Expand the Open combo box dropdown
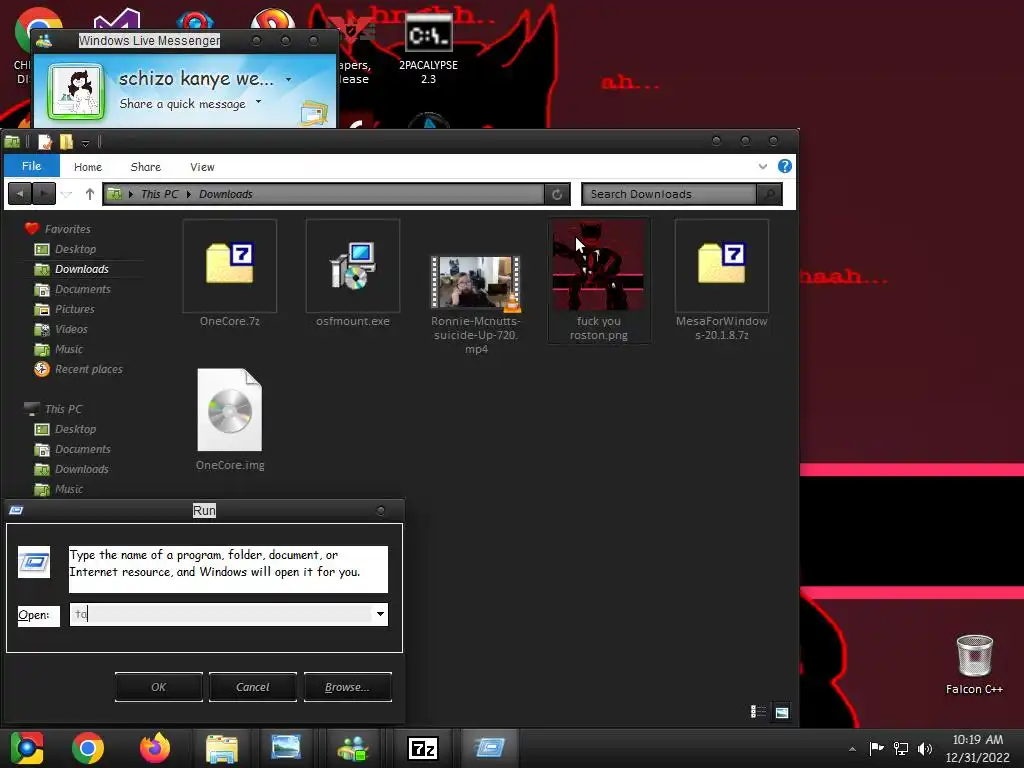 pyautogui.click(x=380, y=614)
